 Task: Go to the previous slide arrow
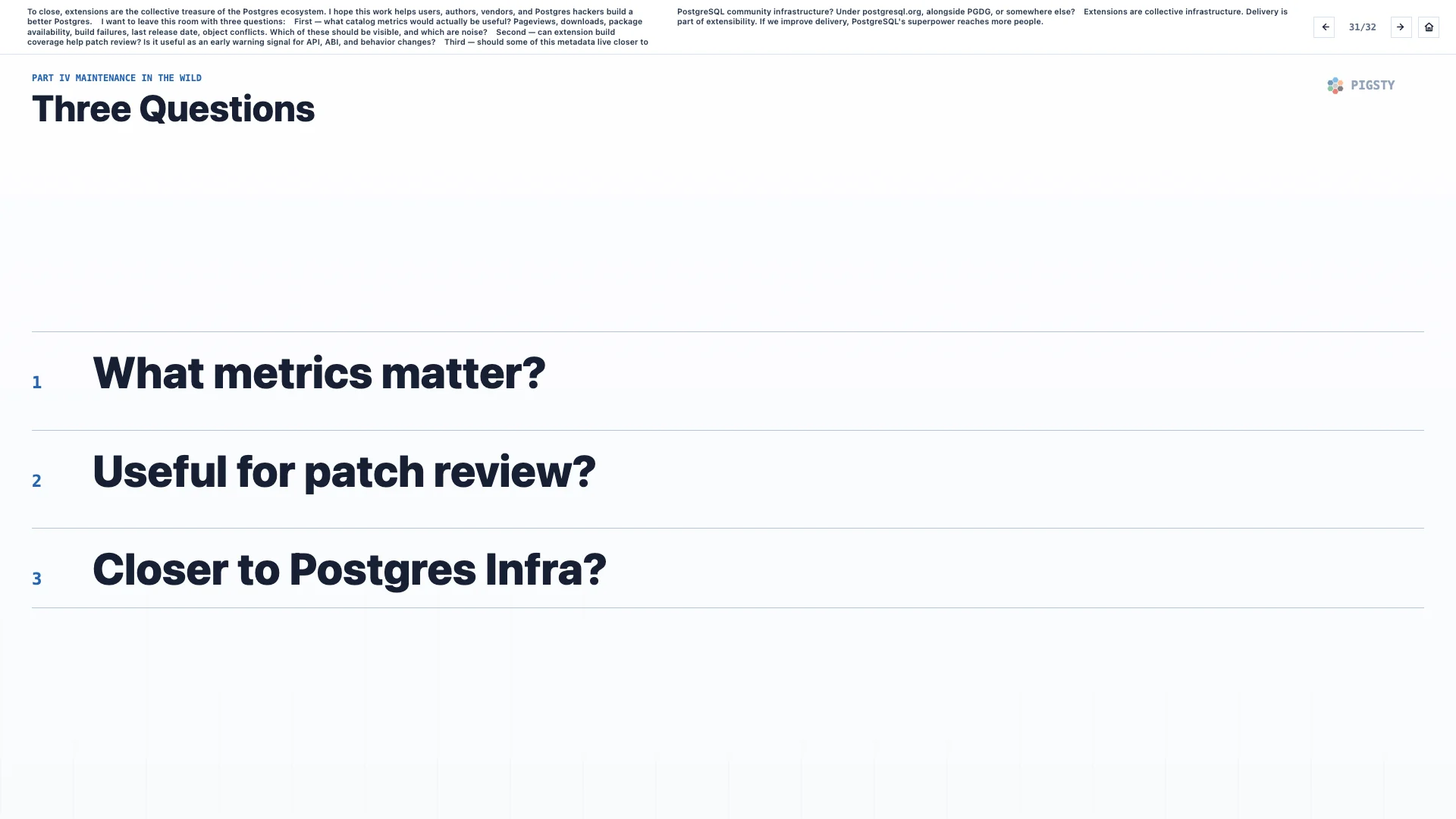tap(1325, 27)
